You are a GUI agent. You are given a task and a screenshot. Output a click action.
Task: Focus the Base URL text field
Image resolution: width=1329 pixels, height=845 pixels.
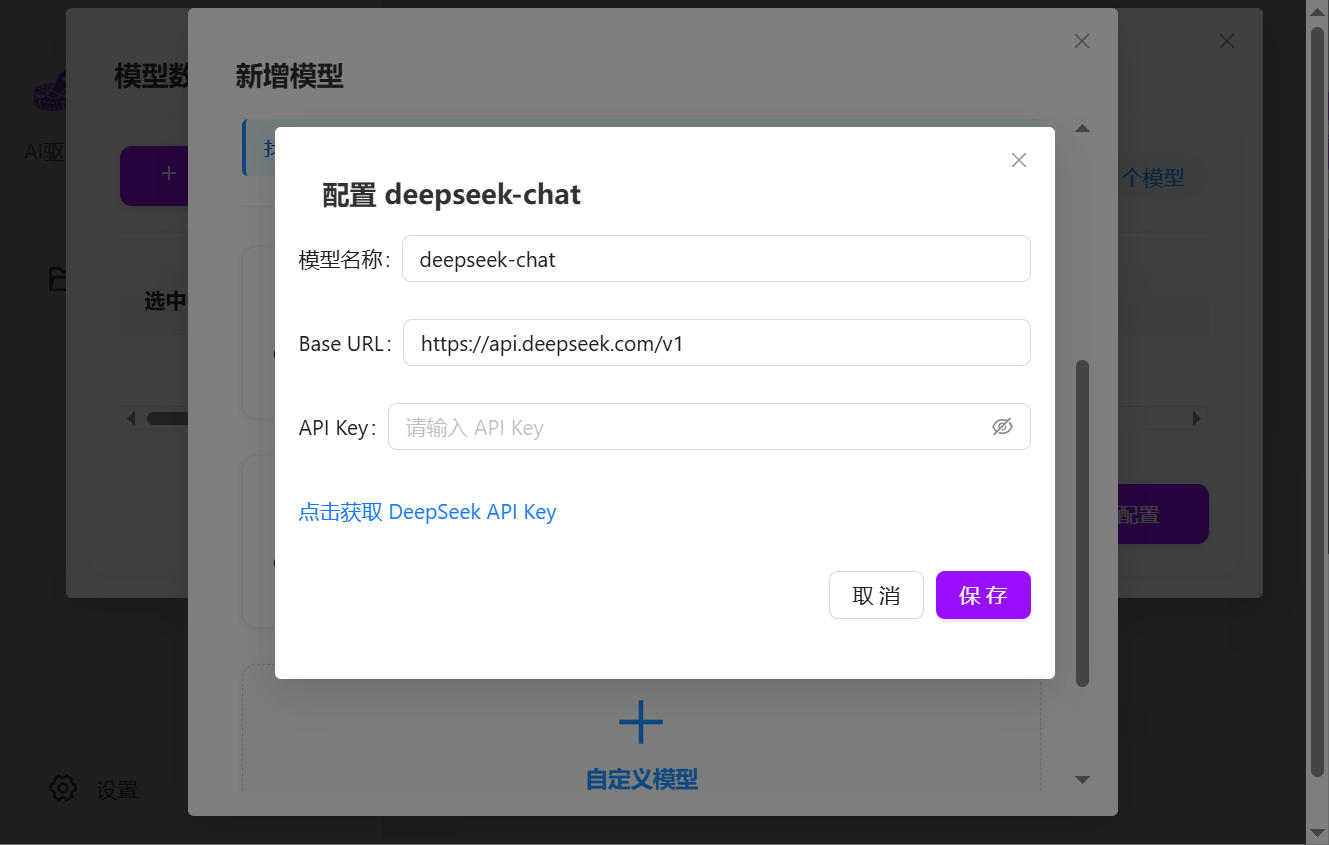click(715, 343)
